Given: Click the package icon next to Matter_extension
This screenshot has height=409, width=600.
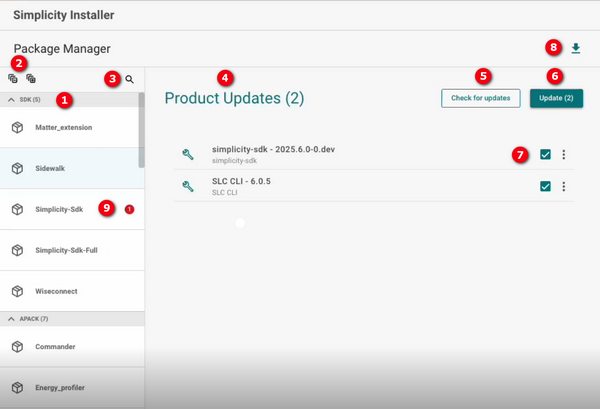Looking at the screenshot, I should click(17, 127).
